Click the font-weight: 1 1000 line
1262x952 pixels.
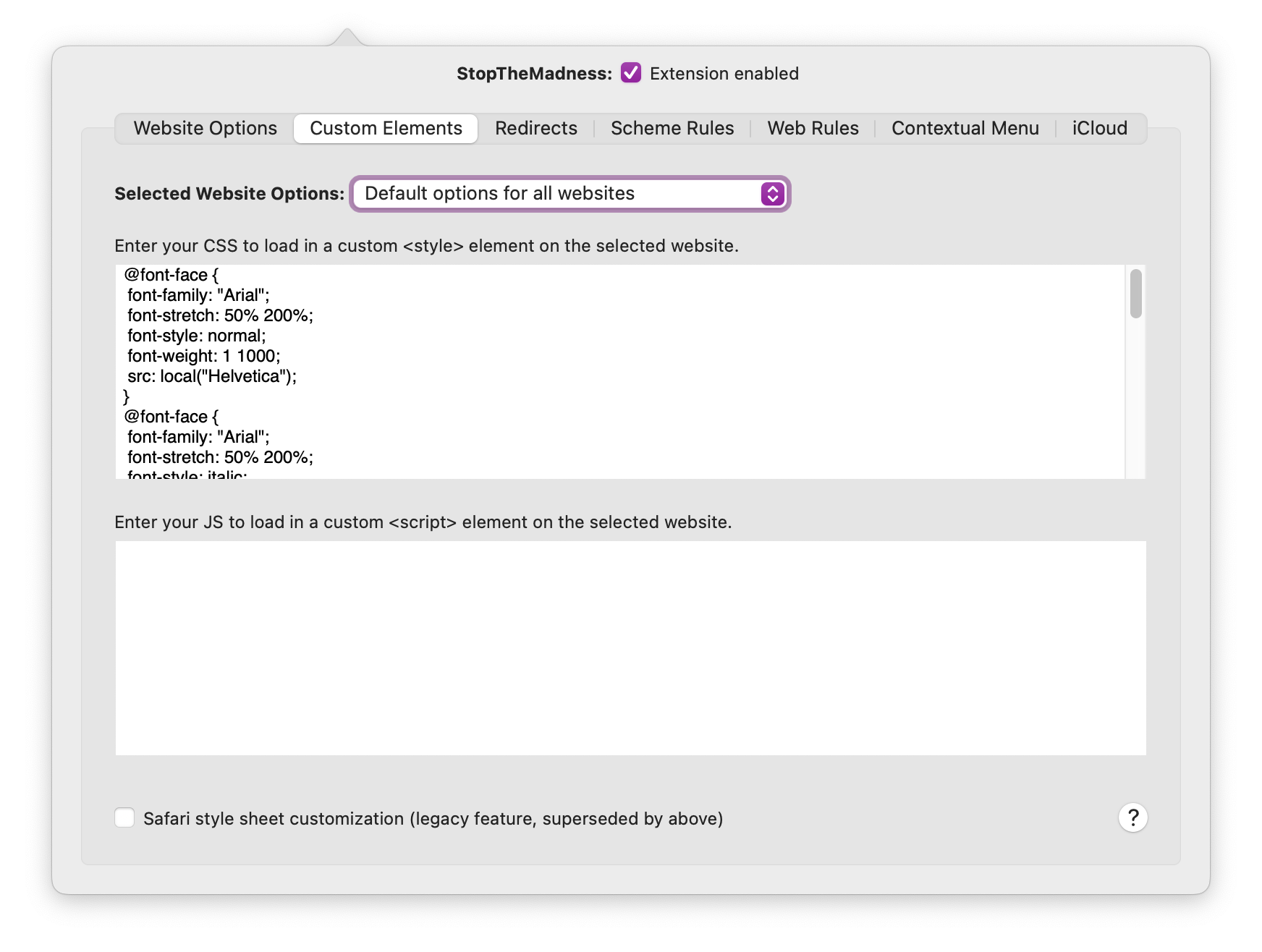pyautogui.click(x=203, y=356)
